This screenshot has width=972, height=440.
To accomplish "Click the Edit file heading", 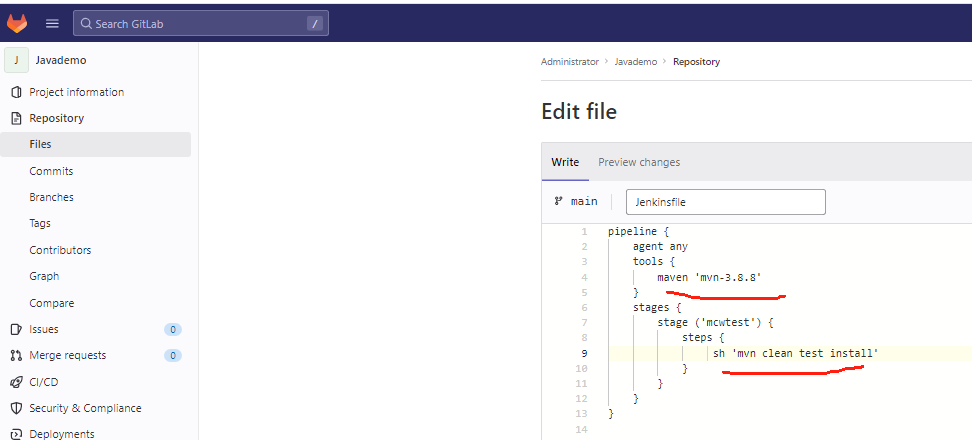I will point(579,112).
